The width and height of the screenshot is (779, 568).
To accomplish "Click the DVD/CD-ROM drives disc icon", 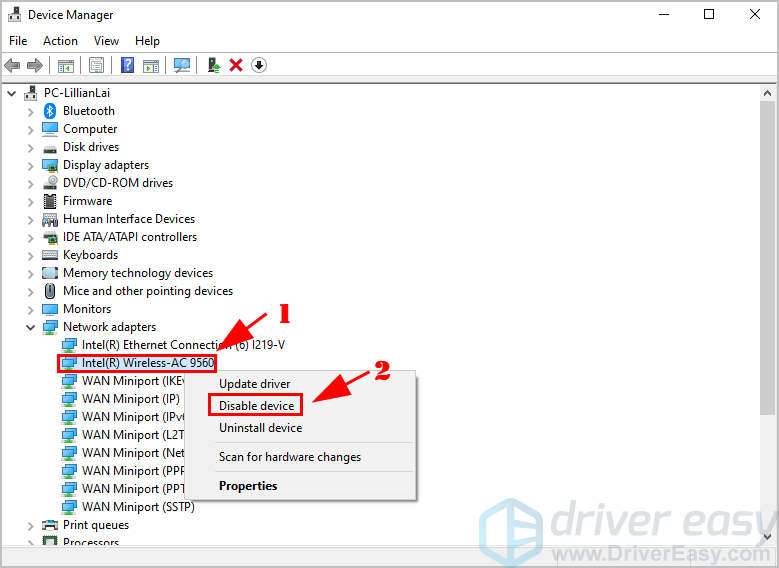I will (x=50, y=183).
